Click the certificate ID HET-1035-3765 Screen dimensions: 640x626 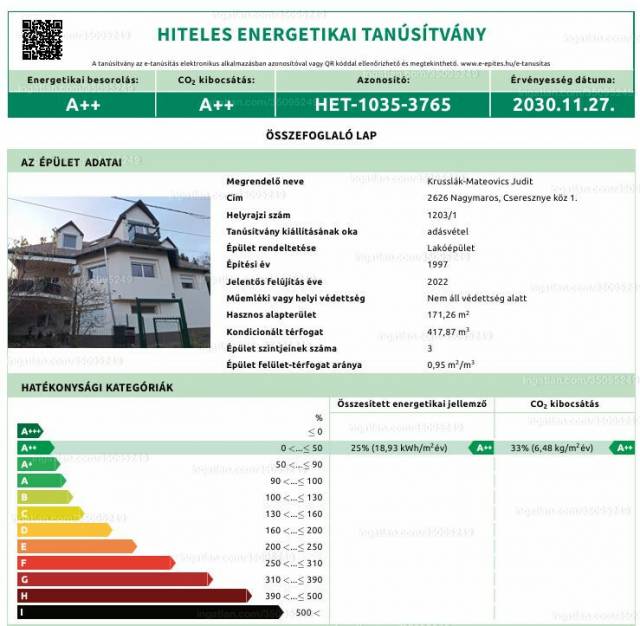click(x=383, y=103)
